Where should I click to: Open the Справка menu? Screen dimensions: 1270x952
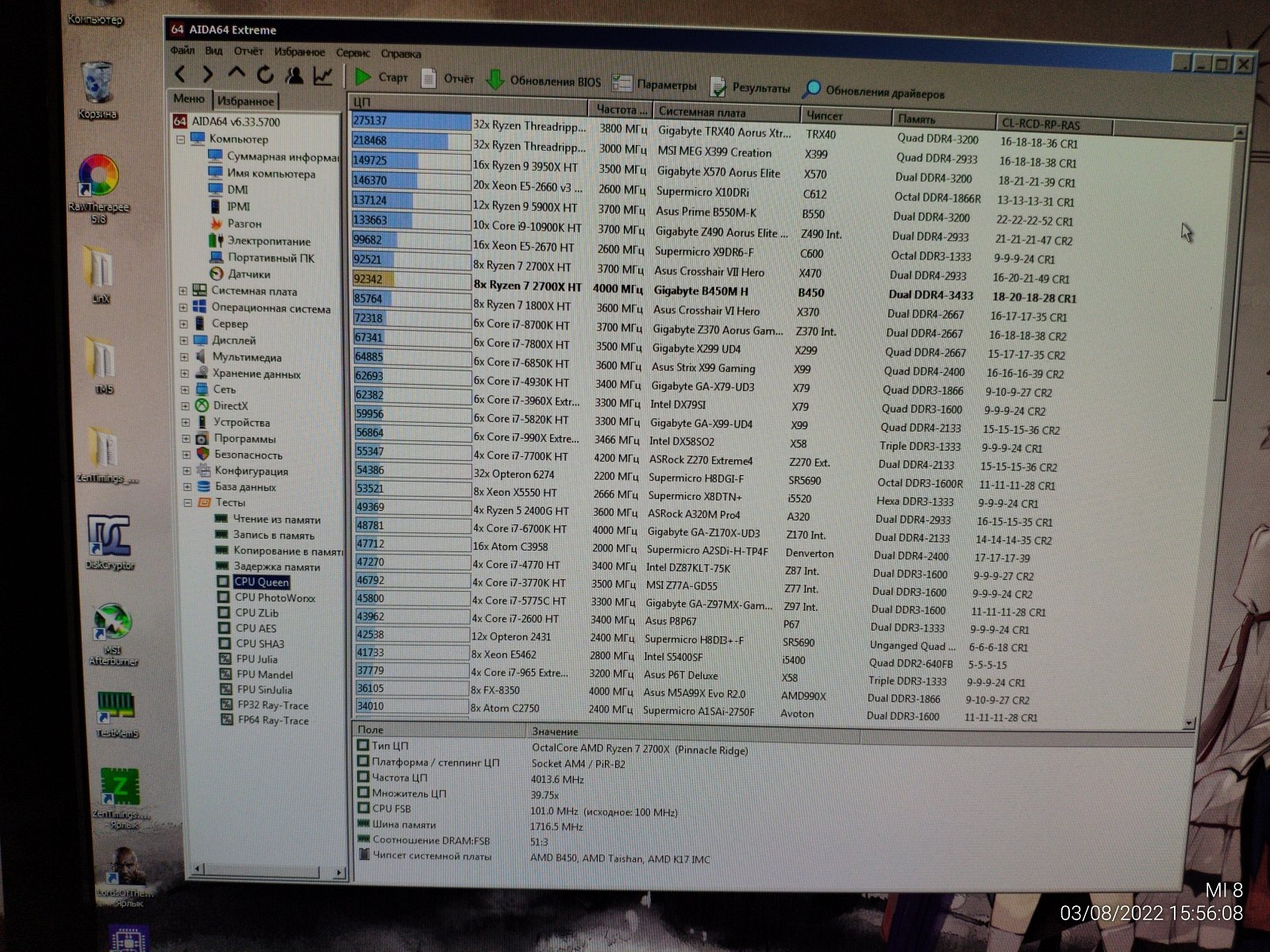(x=401, y=54)
